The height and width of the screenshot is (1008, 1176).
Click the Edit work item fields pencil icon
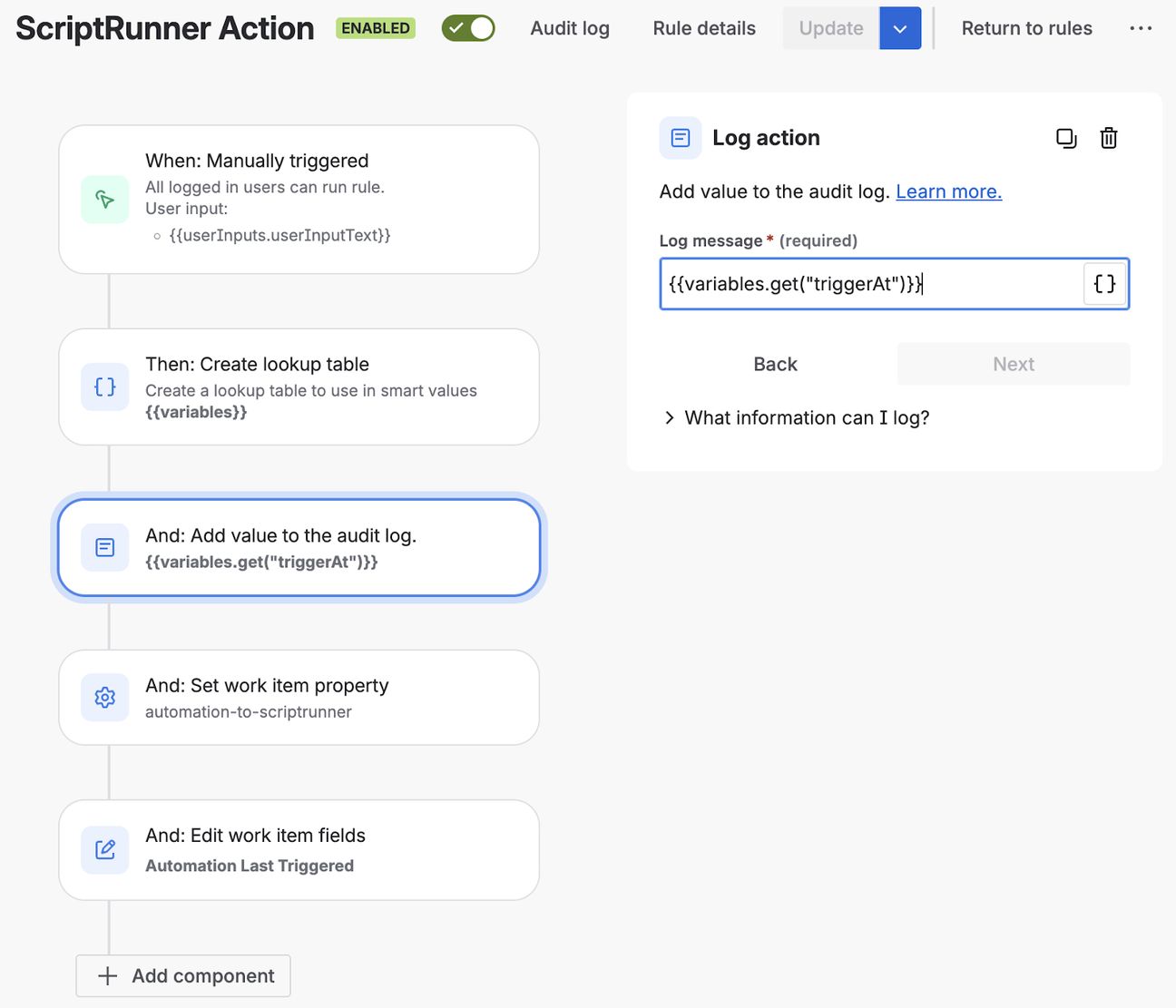[105, 850]
